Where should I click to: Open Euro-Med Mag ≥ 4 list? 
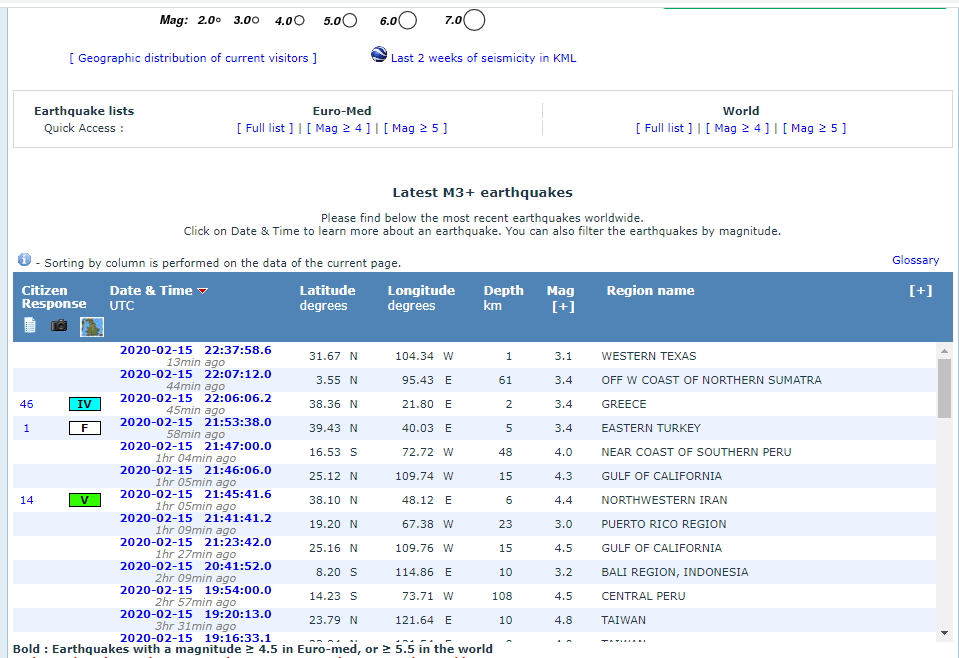click(x=339, y=128)
